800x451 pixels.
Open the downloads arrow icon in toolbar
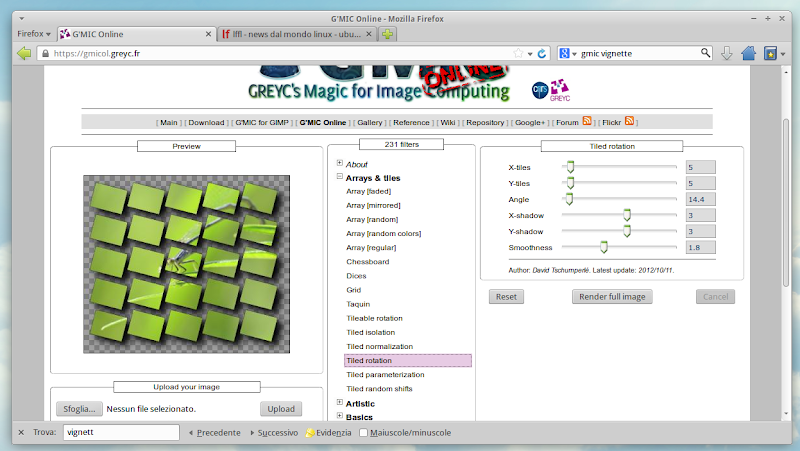[727, 53]
